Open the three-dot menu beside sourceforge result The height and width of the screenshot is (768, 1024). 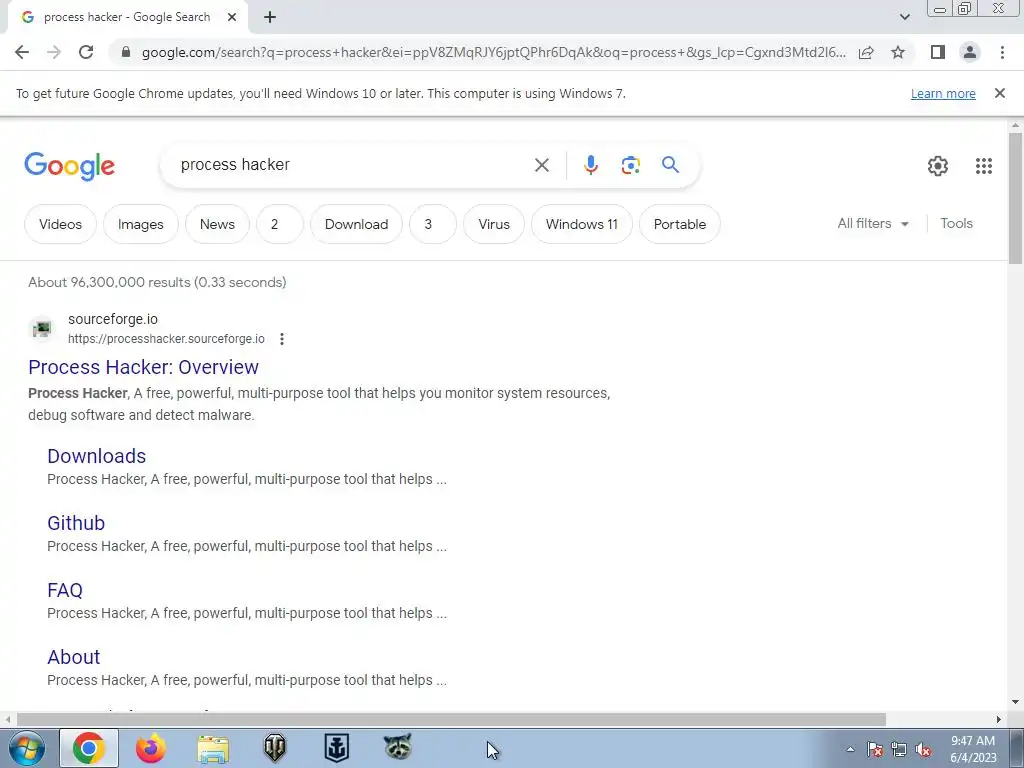[281, 339]
